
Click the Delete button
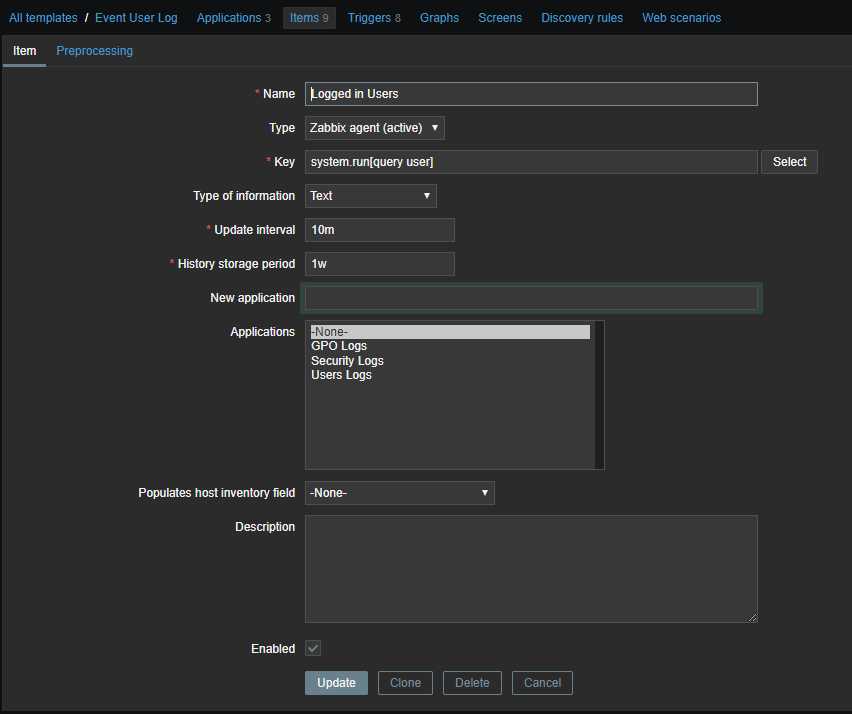pos(472,683)
